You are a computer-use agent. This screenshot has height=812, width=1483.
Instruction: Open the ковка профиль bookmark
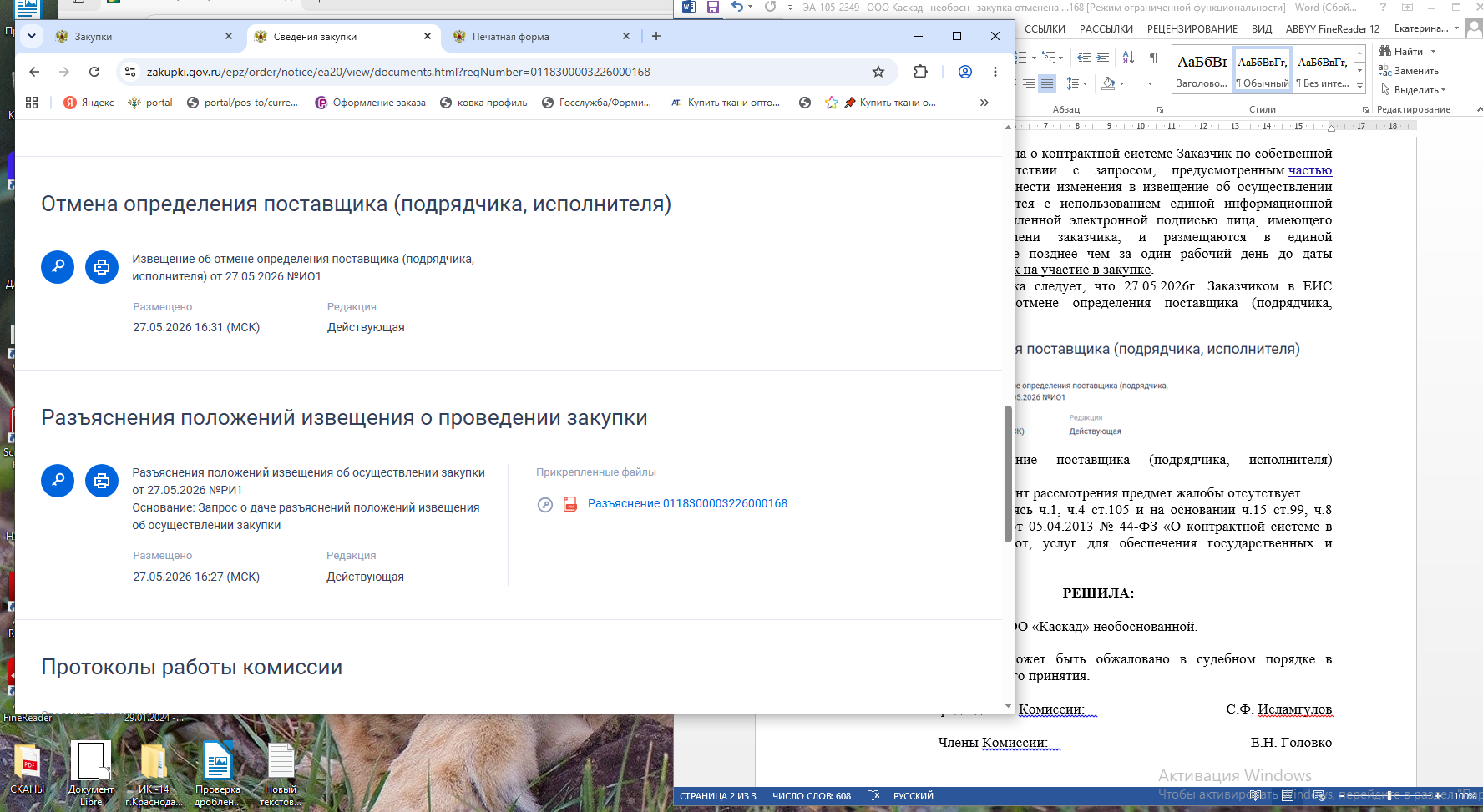coord(483,103)
